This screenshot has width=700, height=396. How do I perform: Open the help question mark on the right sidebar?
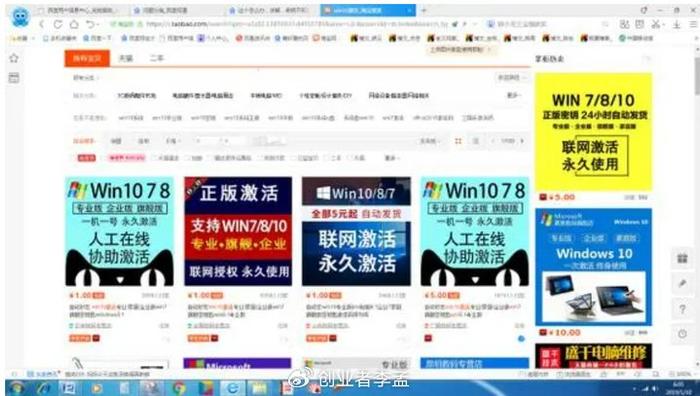(x=682, y=309)
